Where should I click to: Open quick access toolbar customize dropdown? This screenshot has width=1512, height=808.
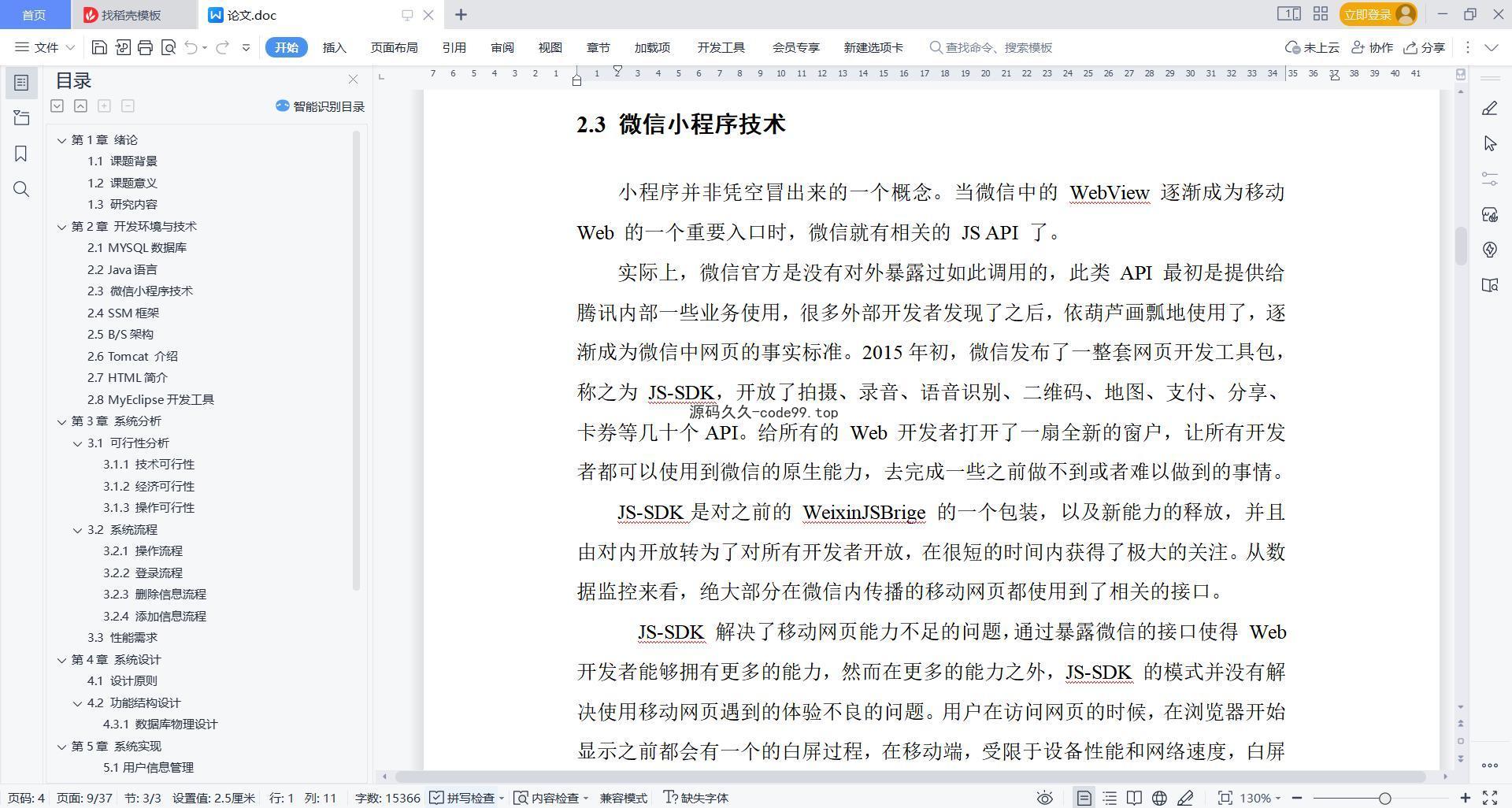tap(246, 47)
